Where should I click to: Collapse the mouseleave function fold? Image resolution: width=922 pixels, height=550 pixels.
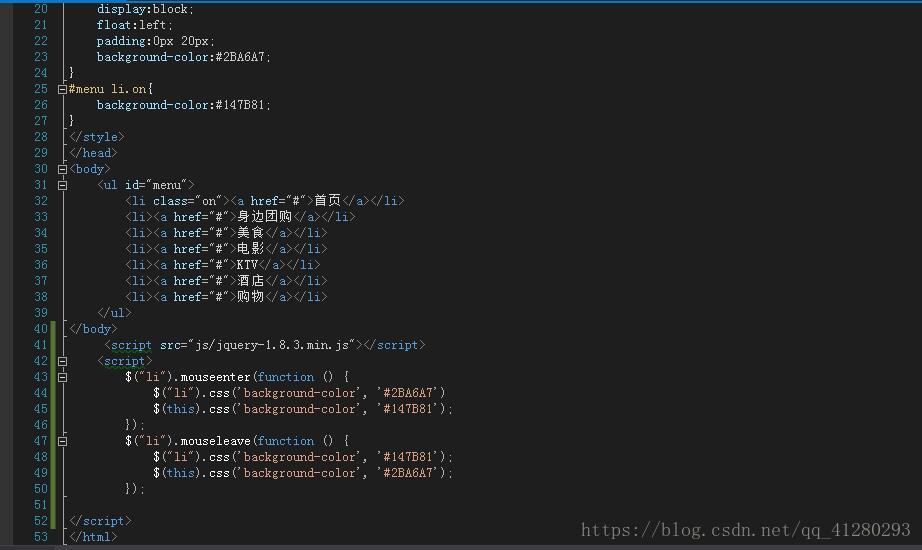(62, 441)
